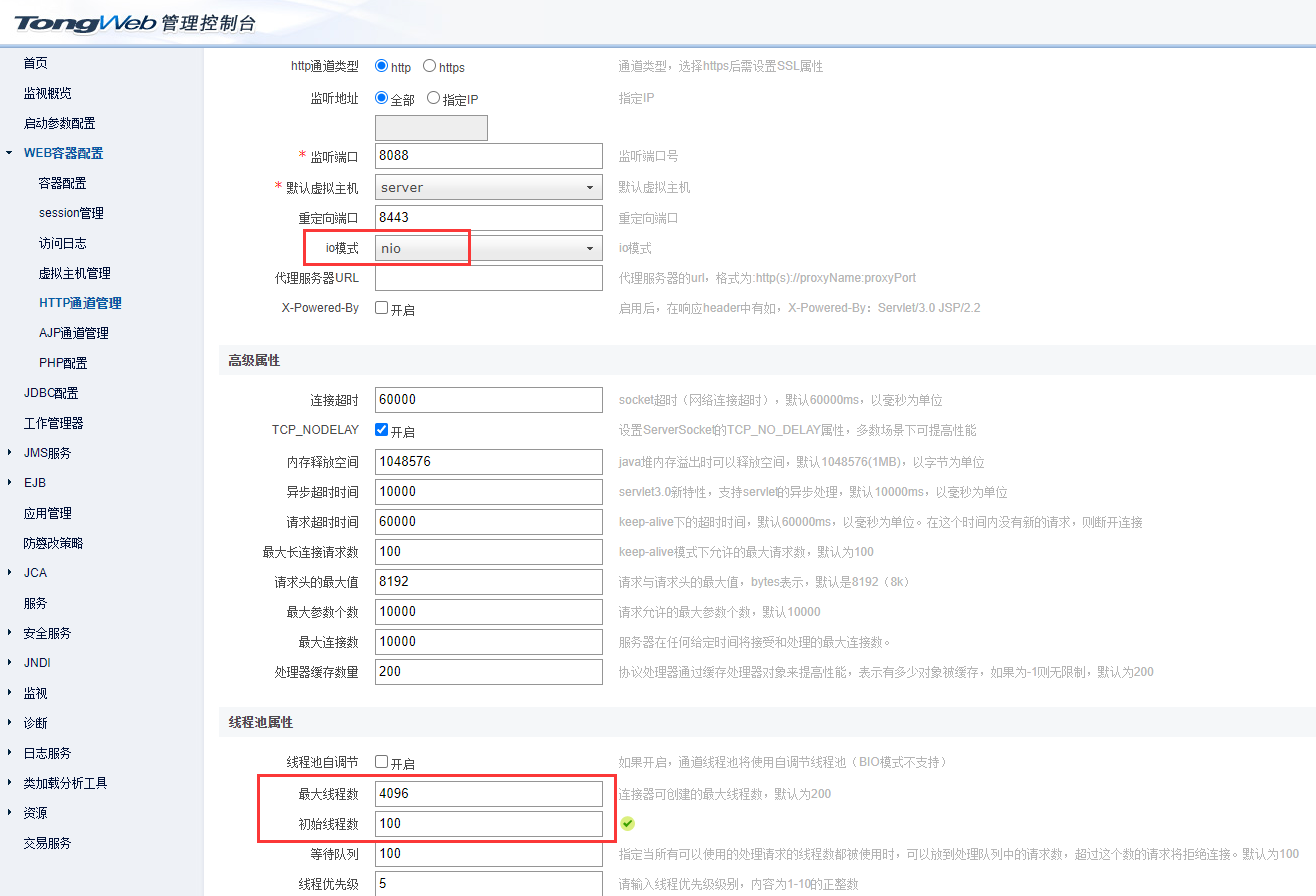The width and height of the screenshot is (1316, 896).
Task: Focus the 内存释放空间 field with 1048576
Action: click(489, 461)
